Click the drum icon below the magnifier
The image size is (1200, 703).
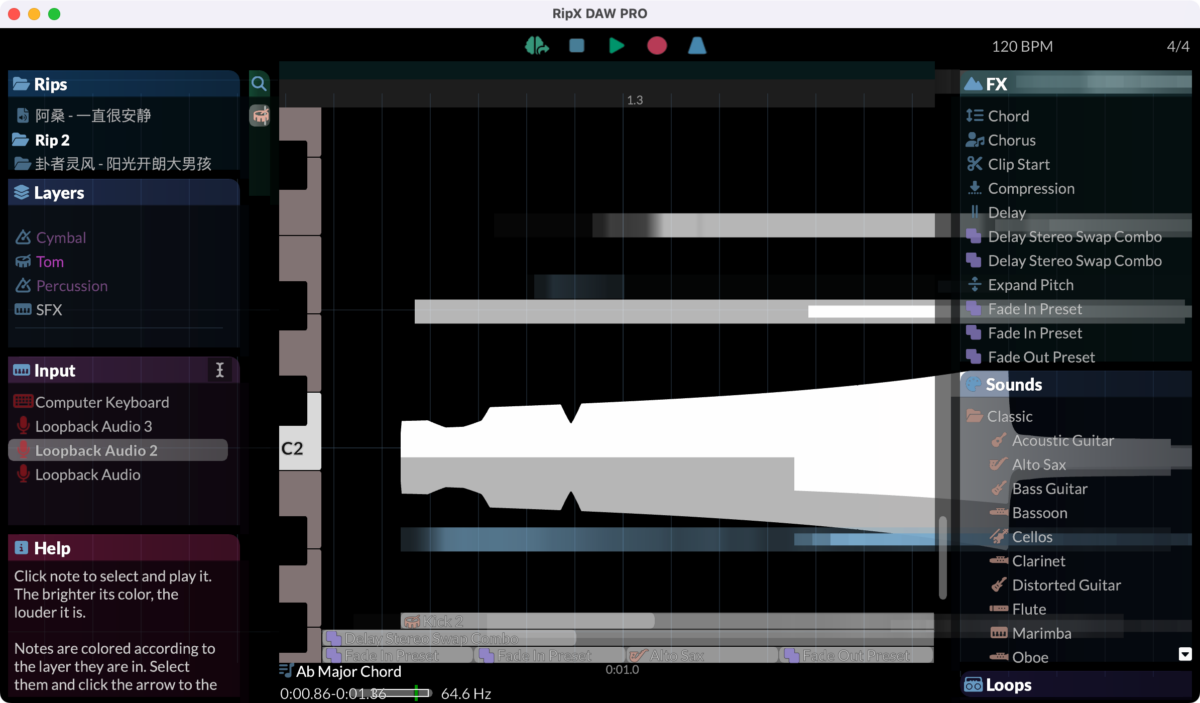tap(260, 116)
